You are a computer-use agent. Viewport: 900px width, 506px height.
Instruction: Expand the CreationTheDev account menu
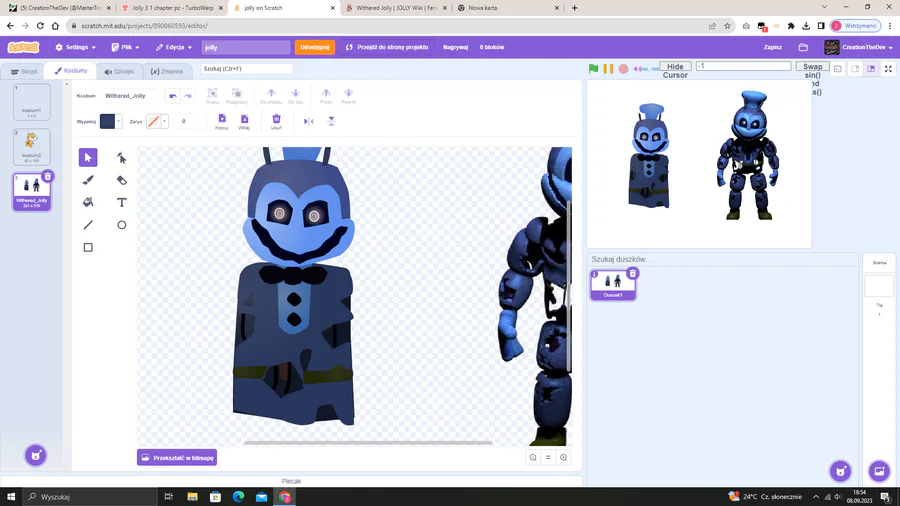pos(859,47)
